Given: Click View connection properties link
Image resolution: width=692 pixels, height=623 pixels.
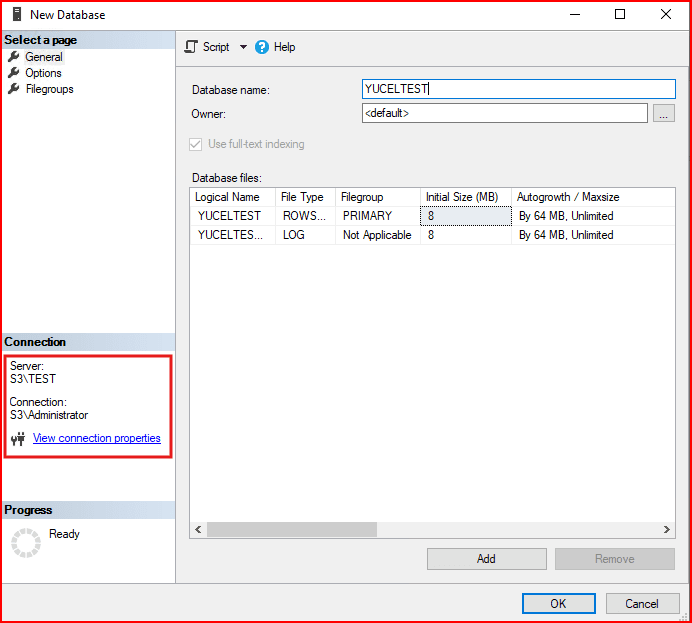Looking at the screenshot, I should [x=96, y=438].
